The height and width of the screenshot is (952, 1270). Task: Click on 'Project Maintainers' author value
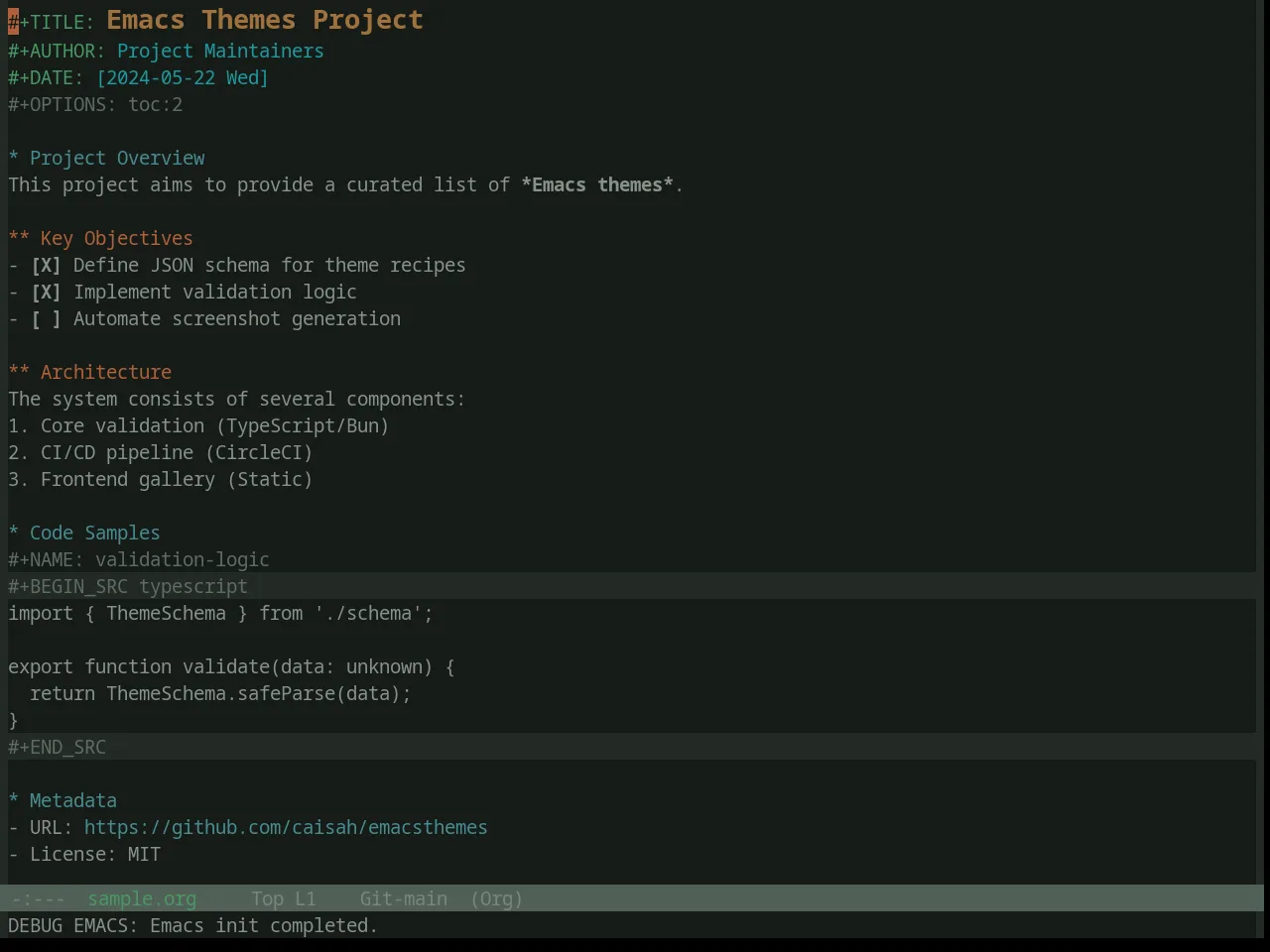click(220, 52)
